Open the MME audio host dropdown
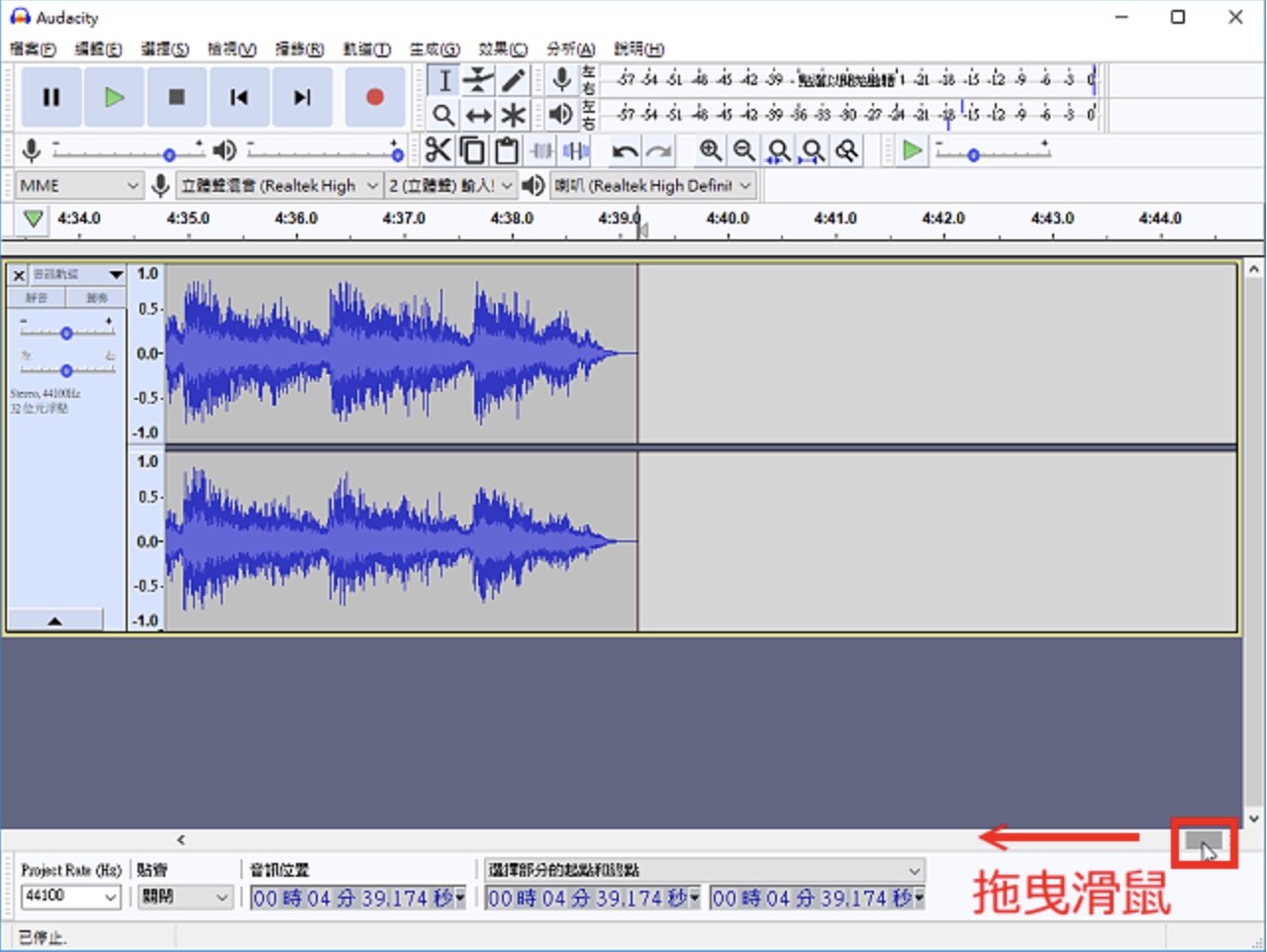 (78, 185)
